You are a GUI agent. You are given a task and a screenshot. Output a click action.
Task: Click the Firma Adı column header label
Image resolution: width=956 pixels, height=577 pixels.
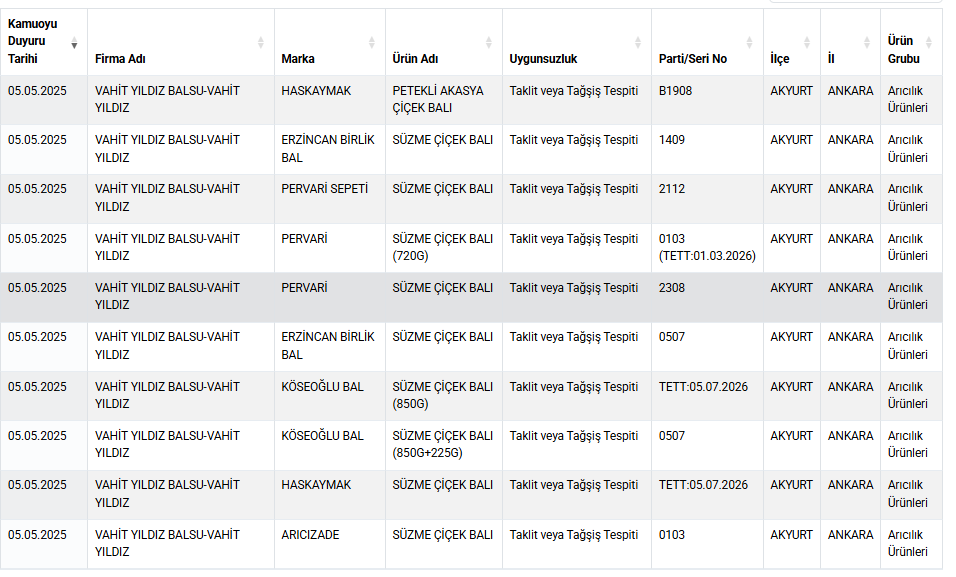[120, 59]
